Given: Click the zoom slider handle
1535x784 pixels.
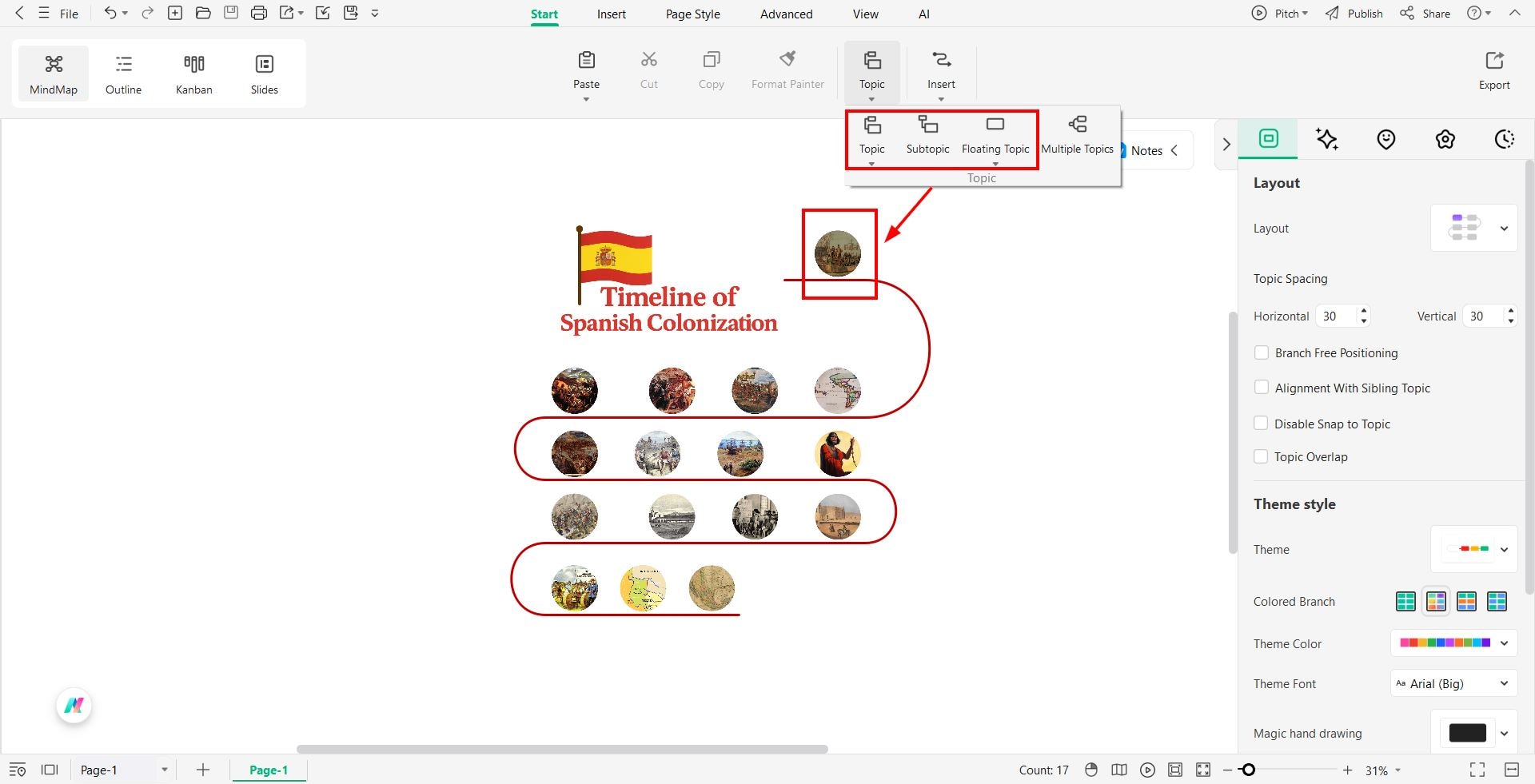Looking at the screenshot, I should click(1248, 770).
